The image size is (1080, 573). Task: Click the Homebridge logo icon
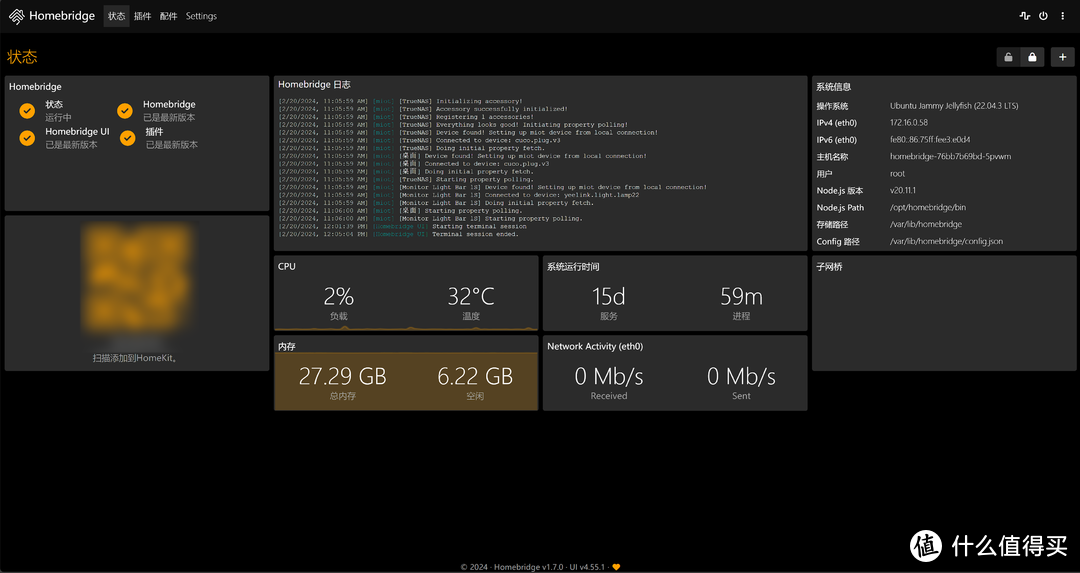click(17, 16)
